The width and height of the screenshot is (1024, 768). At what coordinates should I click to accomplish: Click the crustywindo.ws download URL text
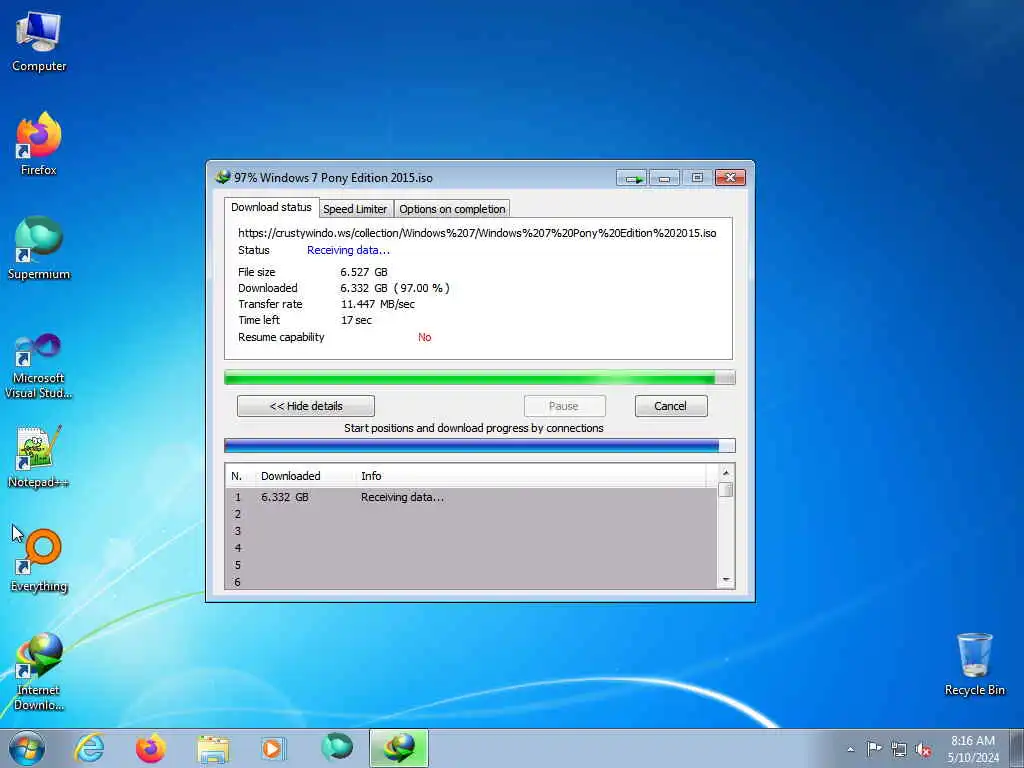coord(477,232)
